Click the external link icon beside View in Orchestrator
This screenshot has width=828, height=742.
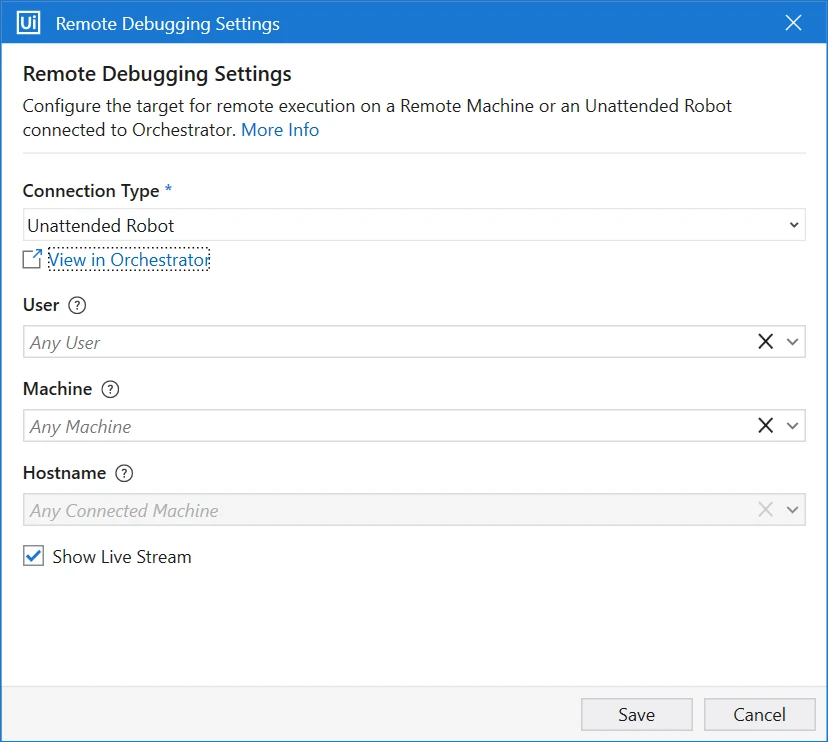tap(32, 259)
